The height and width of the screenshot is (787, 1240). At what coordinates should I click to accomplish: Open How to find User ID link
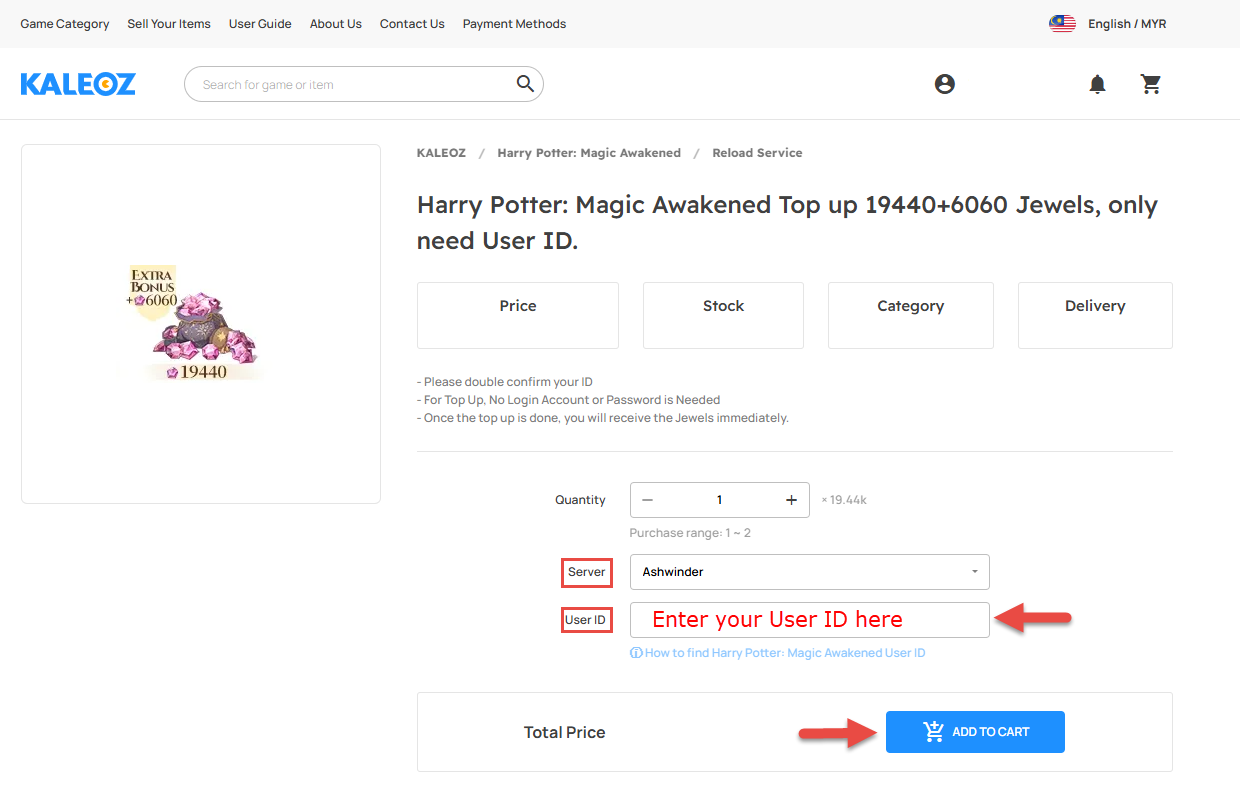778,653
